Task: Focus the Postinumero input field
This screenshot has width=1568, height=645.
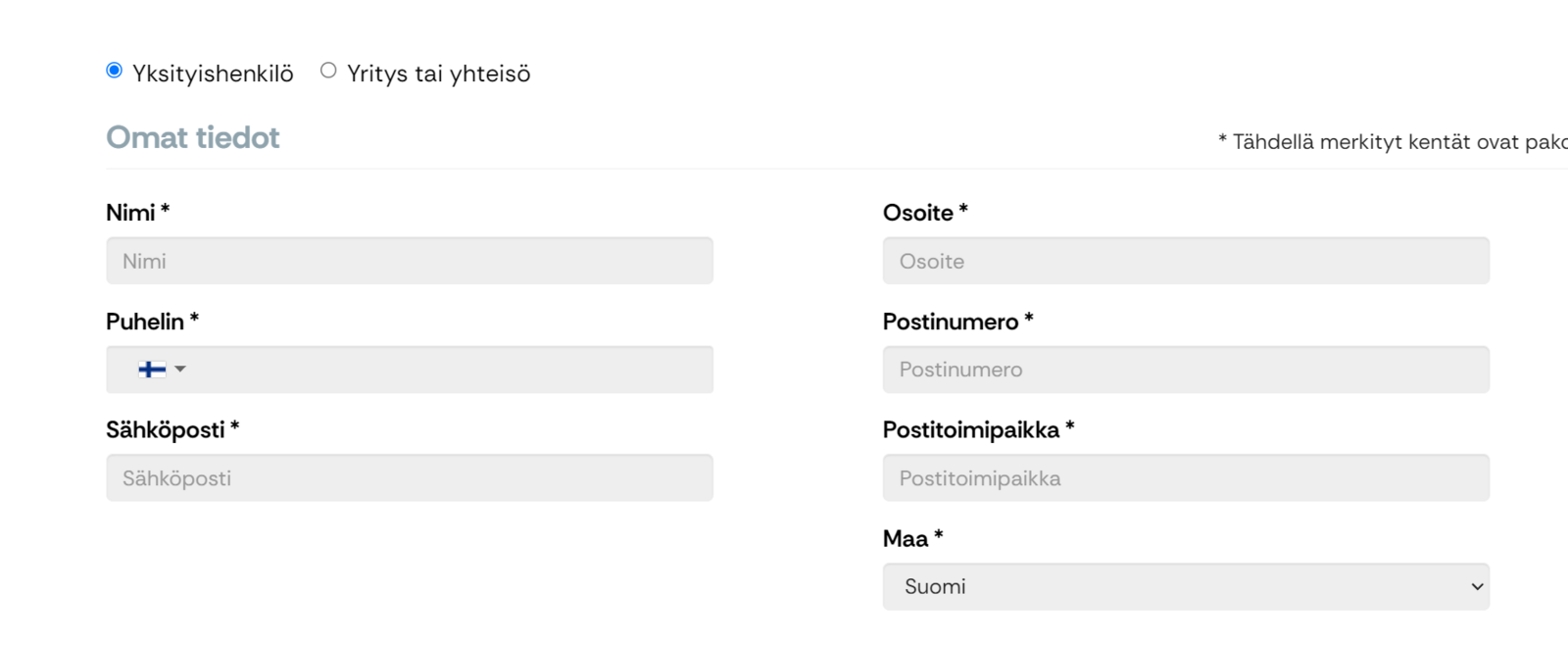Action: point(1186,370)
